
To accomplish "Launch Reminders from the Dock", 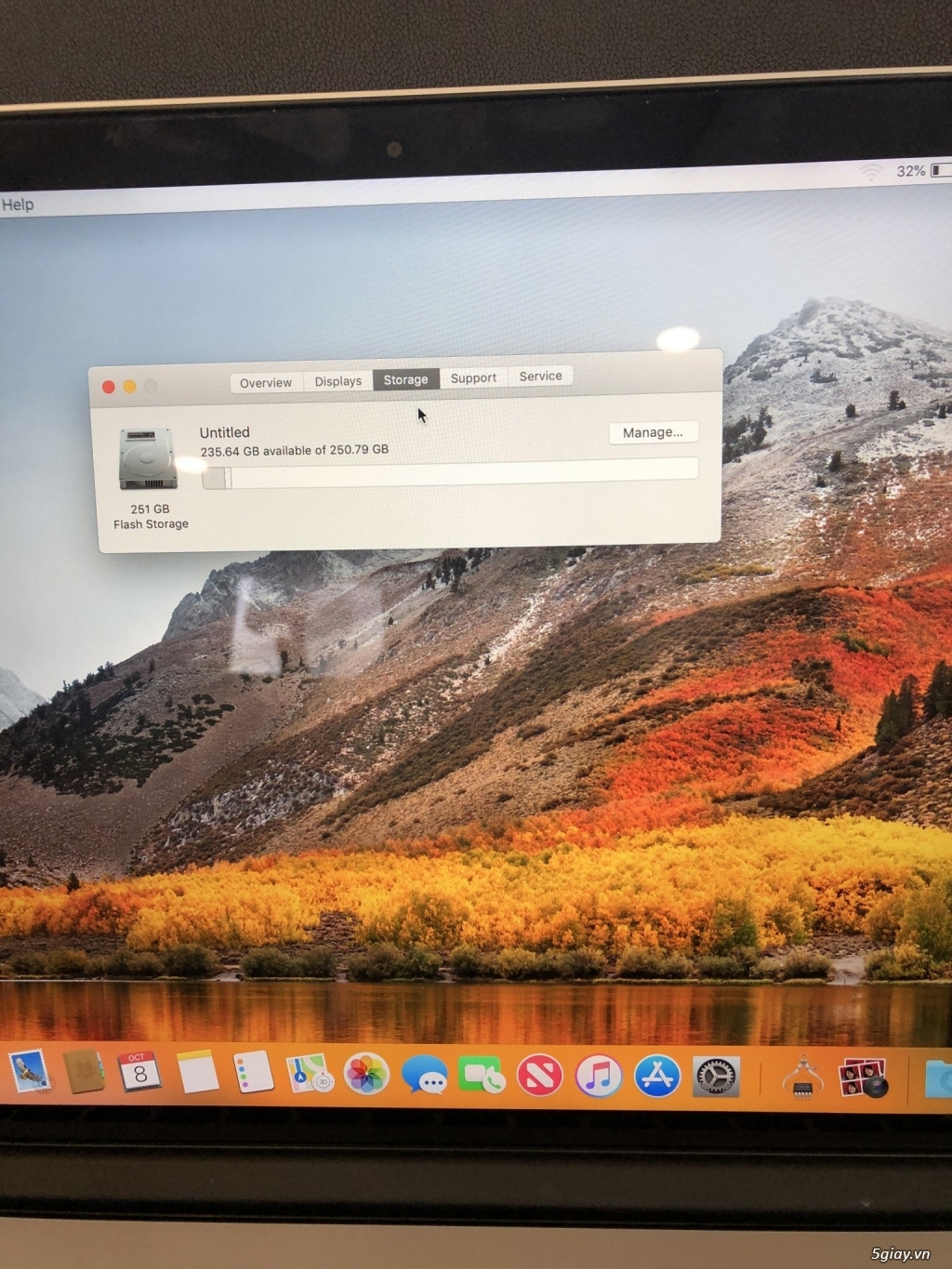I will [253, 1073].
